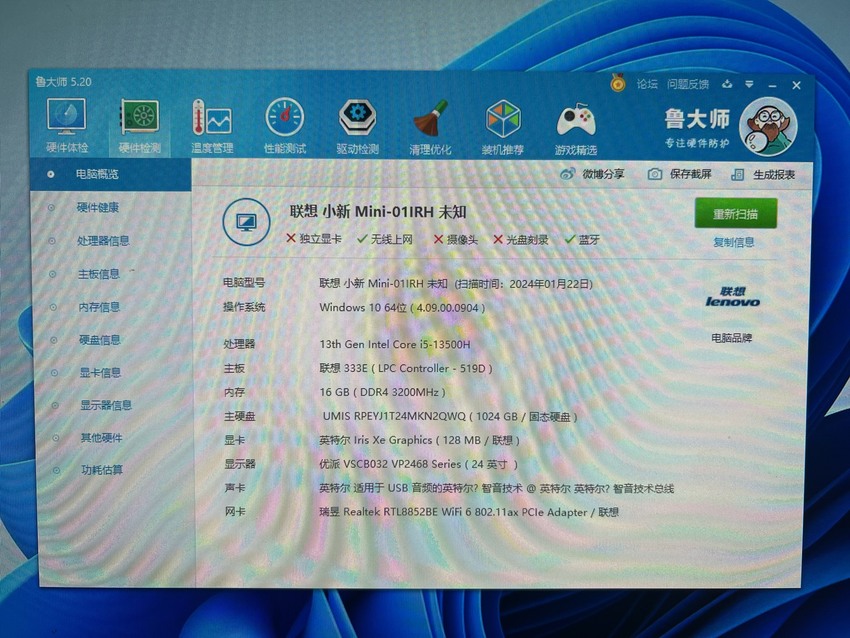The height and width of the screenshot is (638, 850).
Task: Click the Lenovo brand logo
Action: click(x=732, y=297)
